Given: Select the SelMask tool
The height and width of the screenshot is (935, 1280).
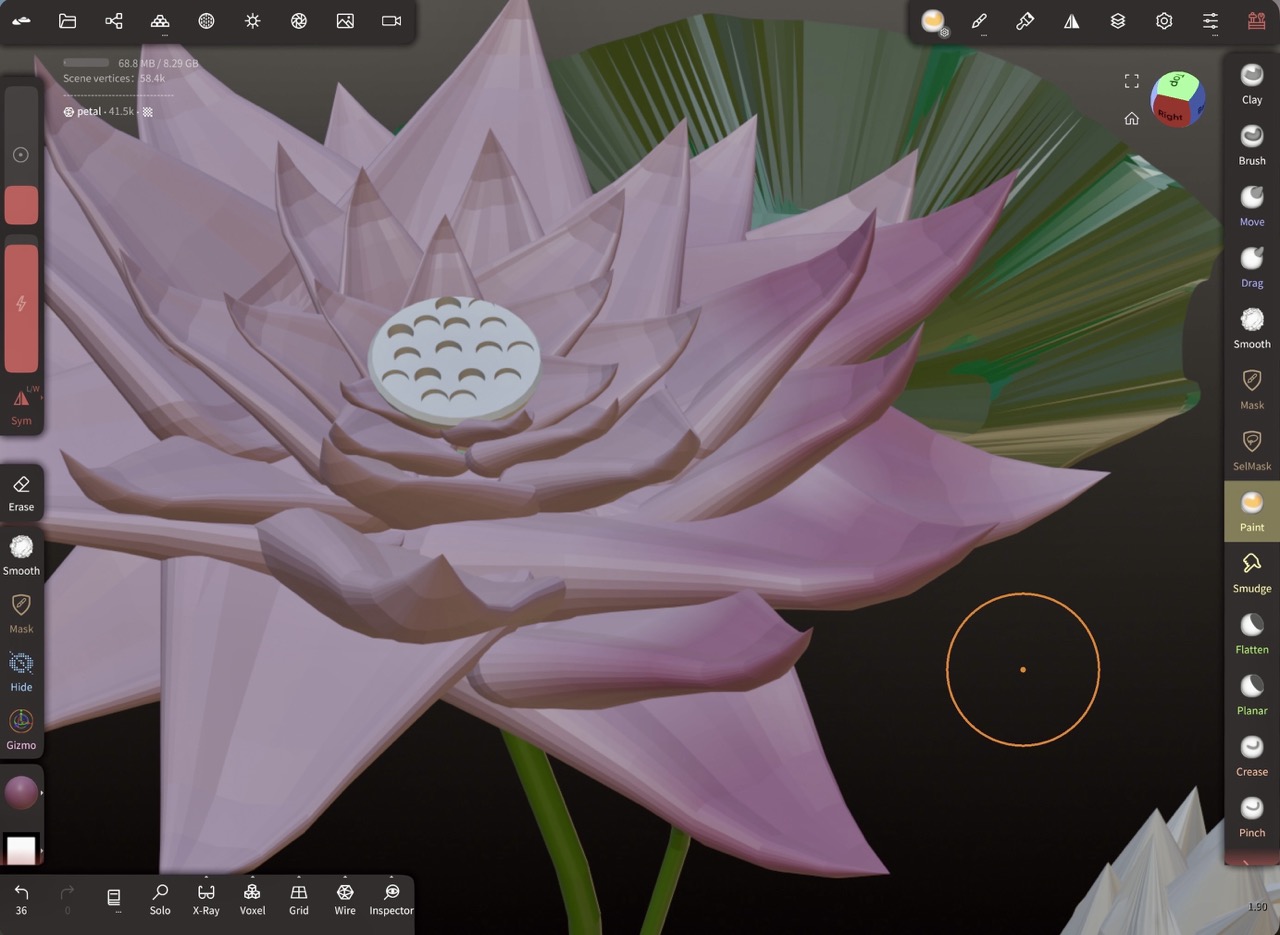Looking at the screenshot, I should [x=1252, y=450].
